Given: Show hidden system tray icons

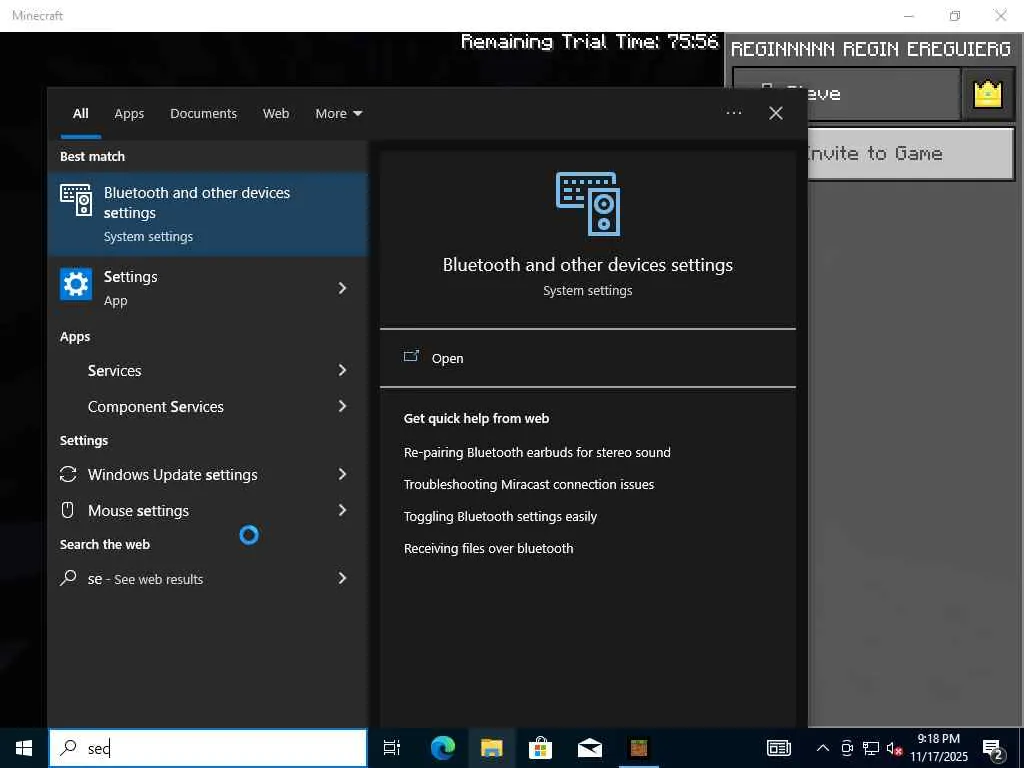Looking at the screenshot, I should (x=823, y=748).
